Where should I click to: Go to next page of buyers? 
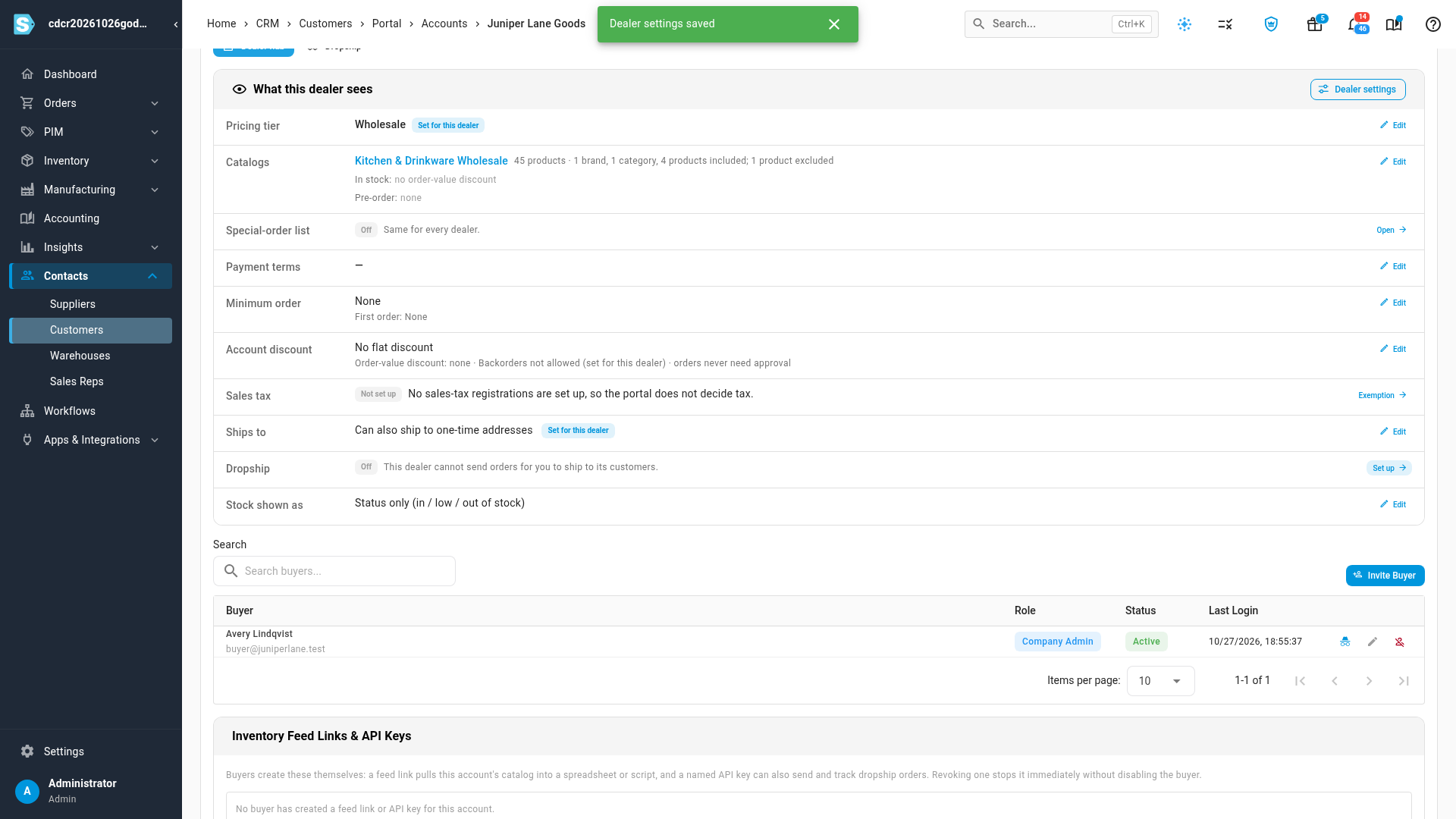point(1370,681)
